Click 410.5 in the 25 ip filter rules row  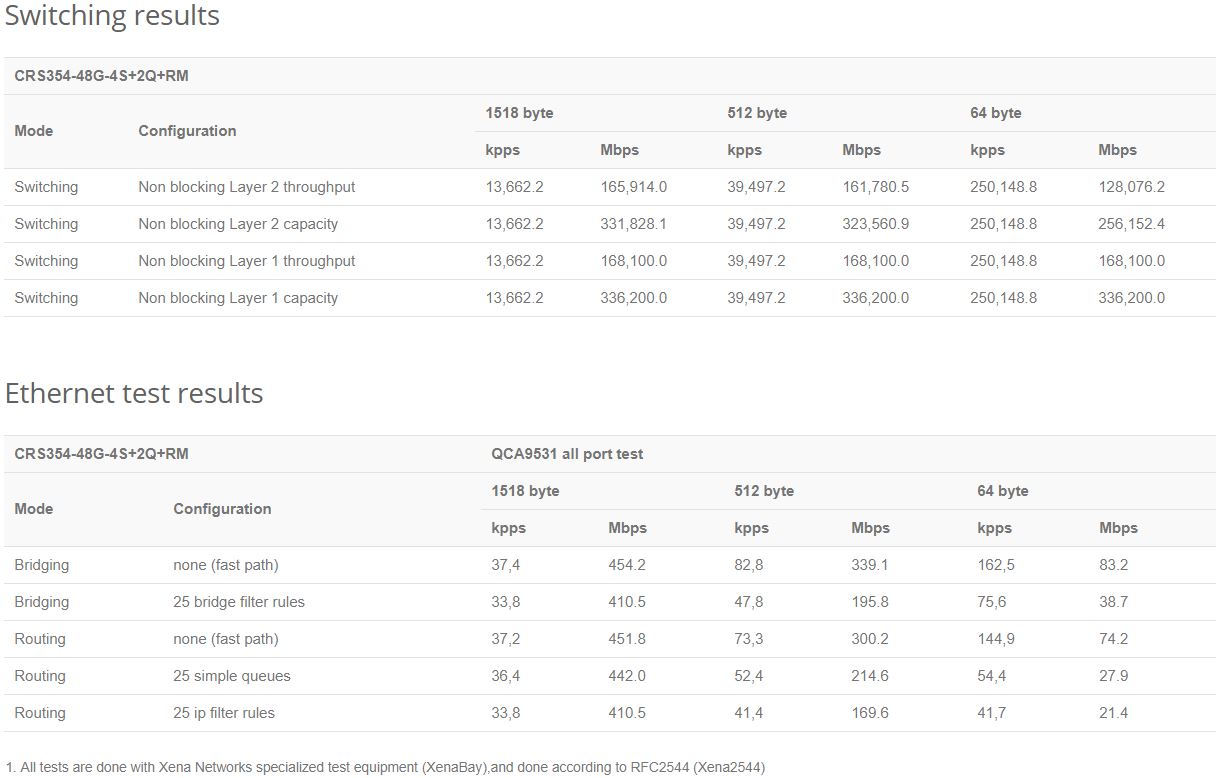[627, 713]
